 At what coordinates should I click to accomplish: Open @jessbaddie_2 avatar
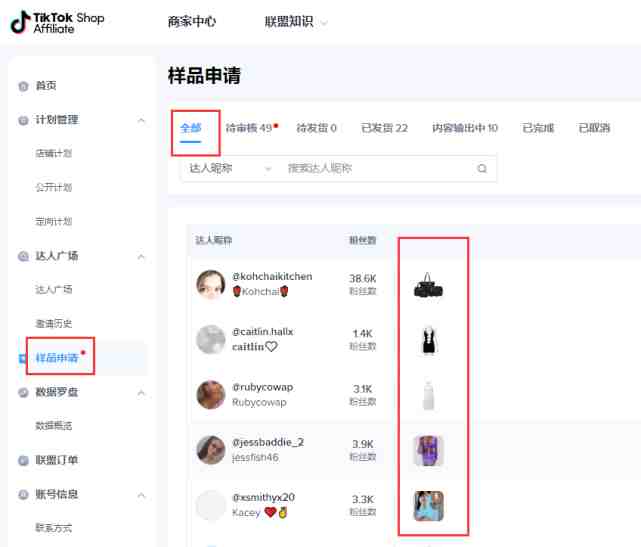tap(211, 450)
